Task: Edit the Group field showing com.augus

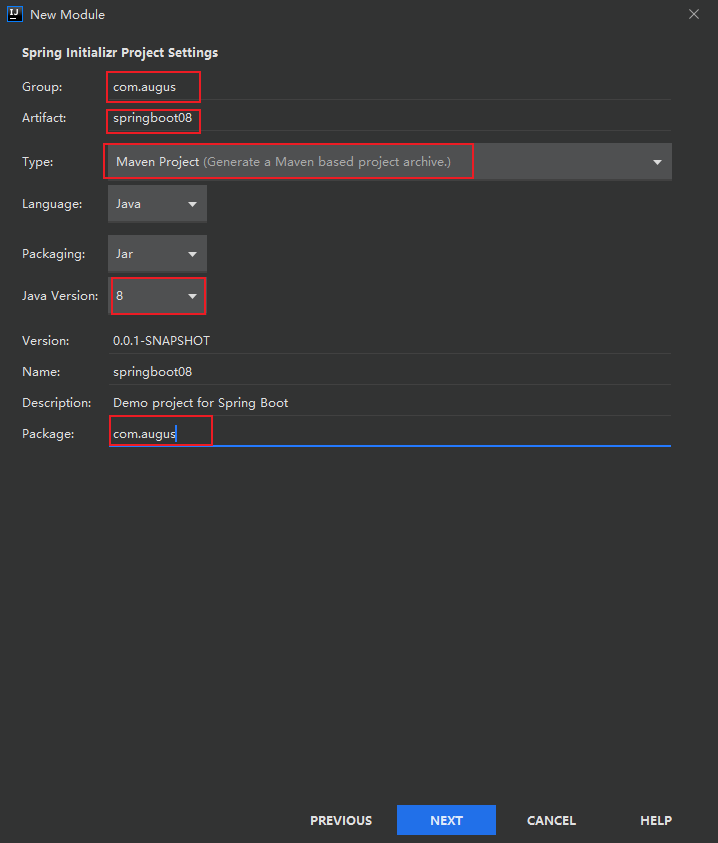Action: coord(153,86)
